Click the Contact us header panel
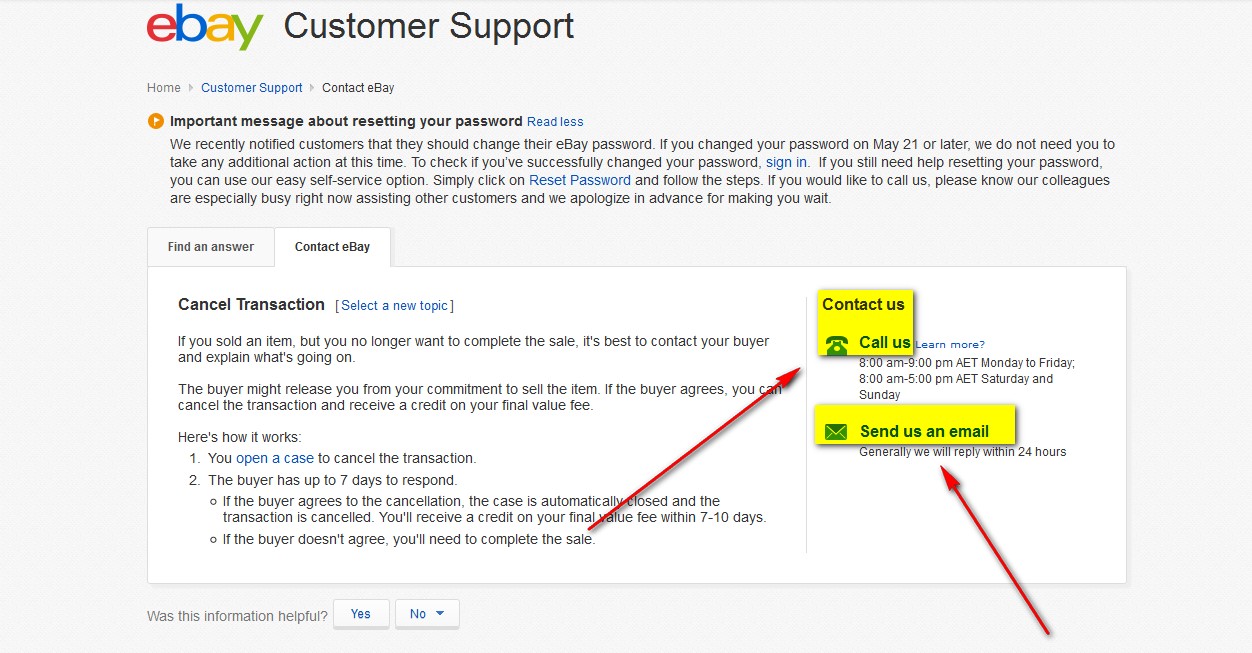 click(864, 304)
